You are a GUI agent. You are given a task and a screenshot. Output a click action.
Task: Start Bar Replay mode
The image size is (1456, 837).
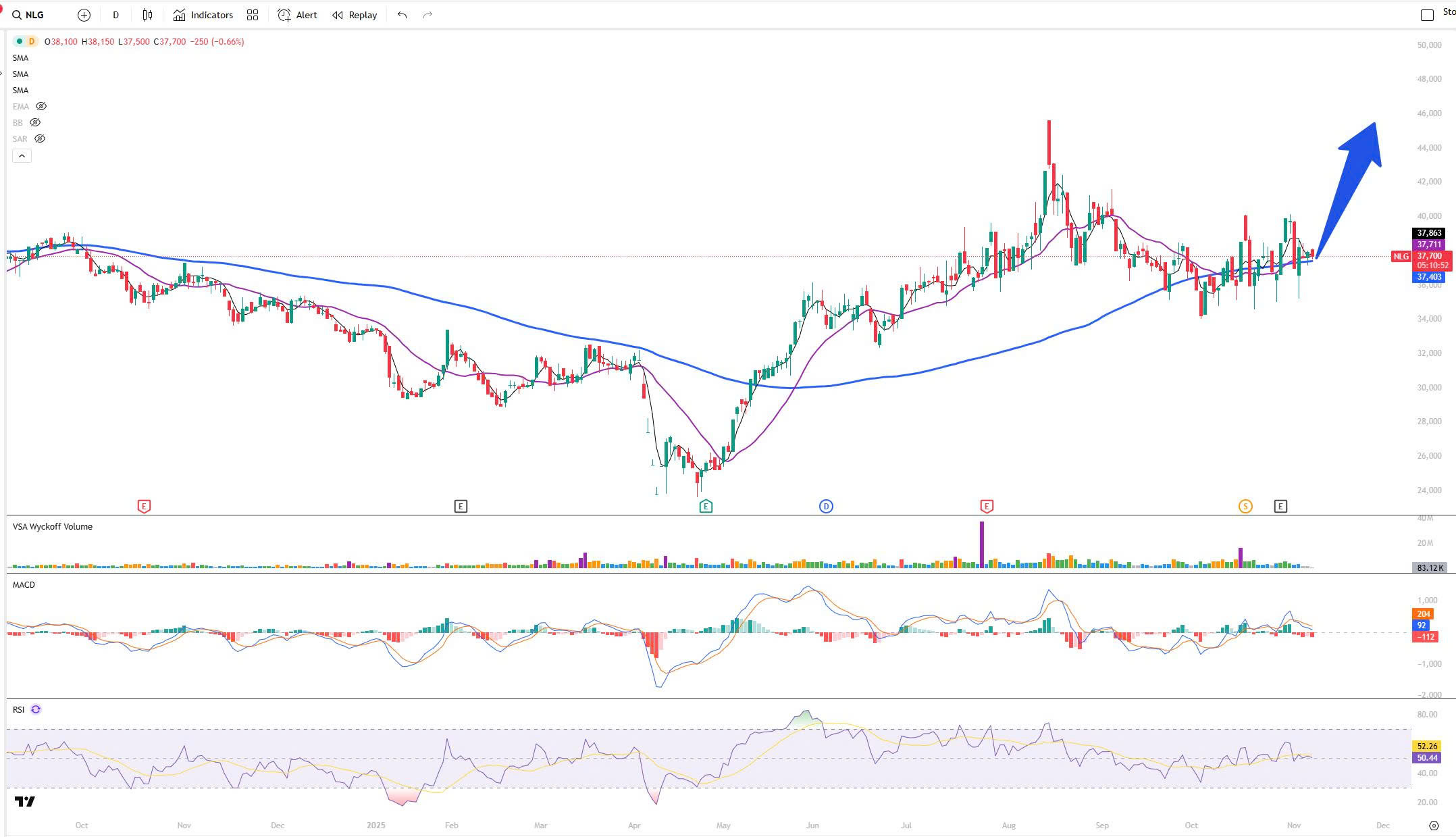coord(355,15)
